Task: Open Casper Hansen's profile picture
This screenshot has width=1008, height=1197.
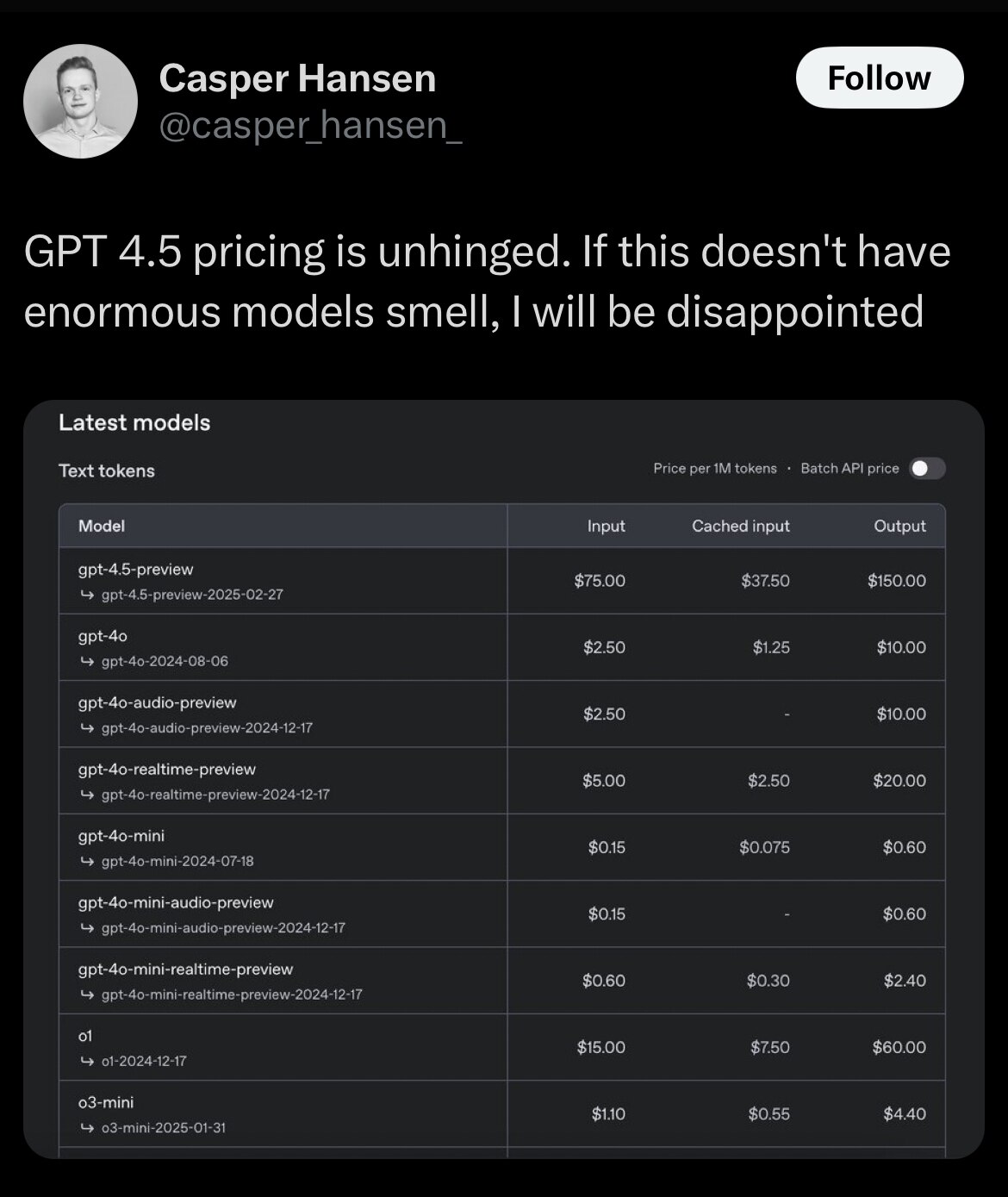Action: (80, 101)
